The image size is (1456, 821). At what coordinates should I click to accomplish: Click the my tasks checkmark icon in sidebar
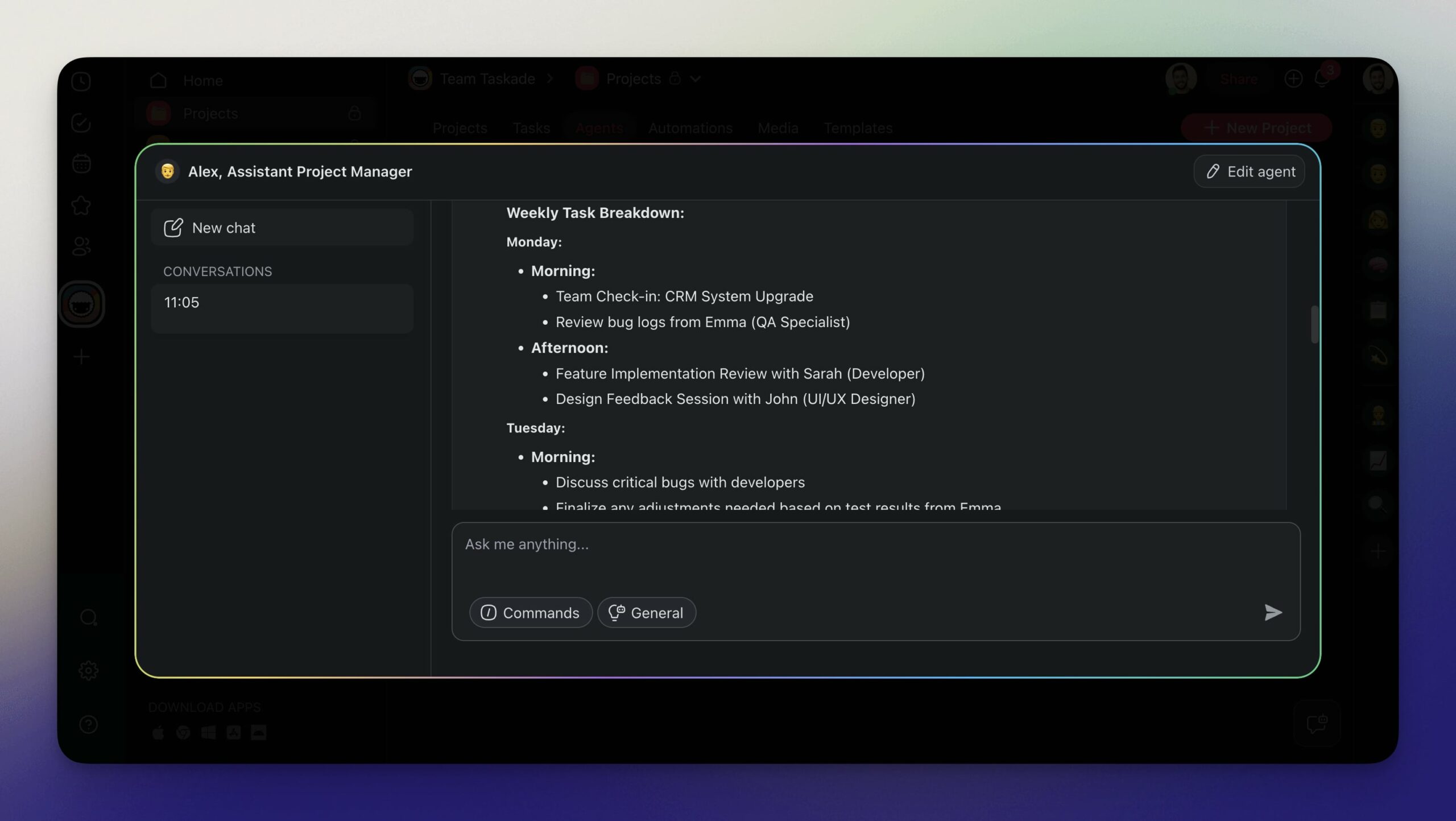tap(81, 123)
